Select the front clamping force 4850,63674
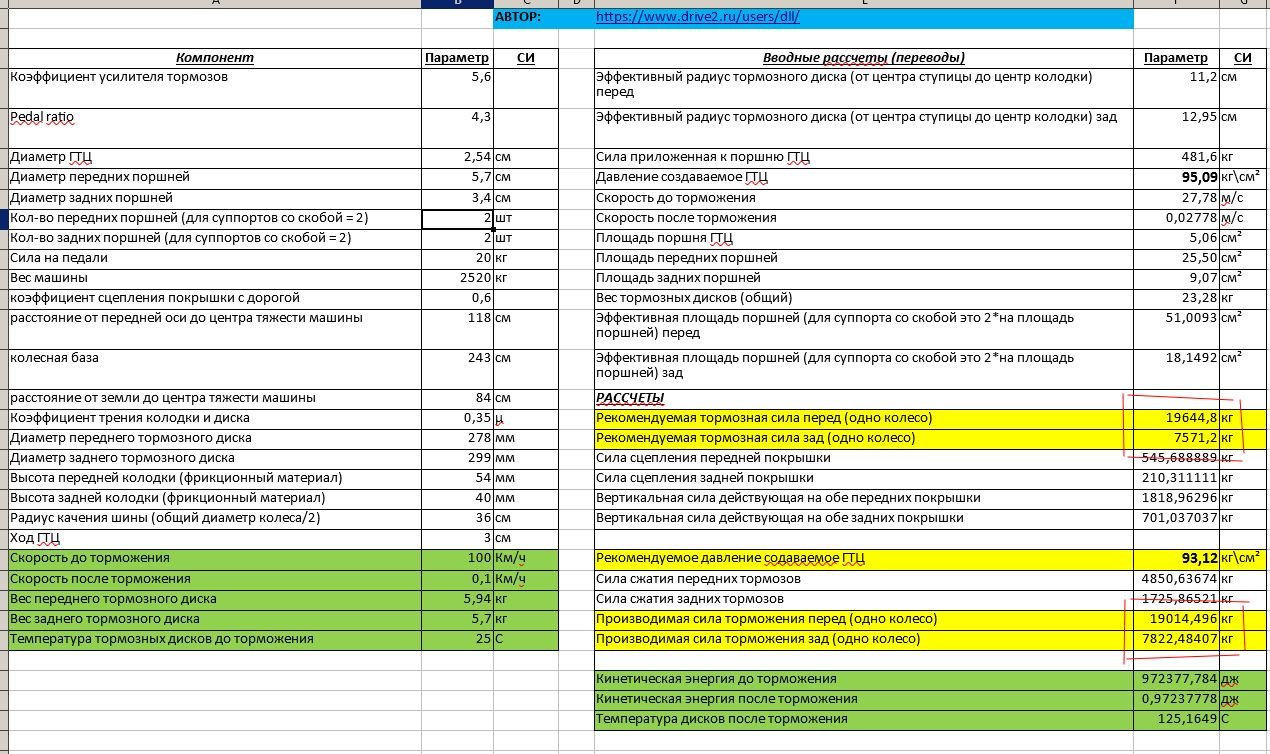 point(1176,579)
